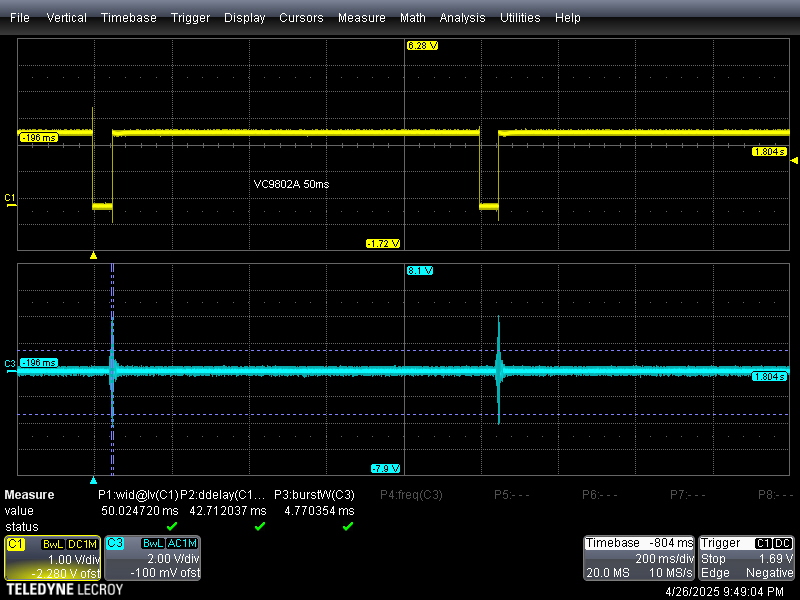Click the Negative slope readout
Image resolution: width=800 pixels, height=600 pixels.
[x=769, y=573]
